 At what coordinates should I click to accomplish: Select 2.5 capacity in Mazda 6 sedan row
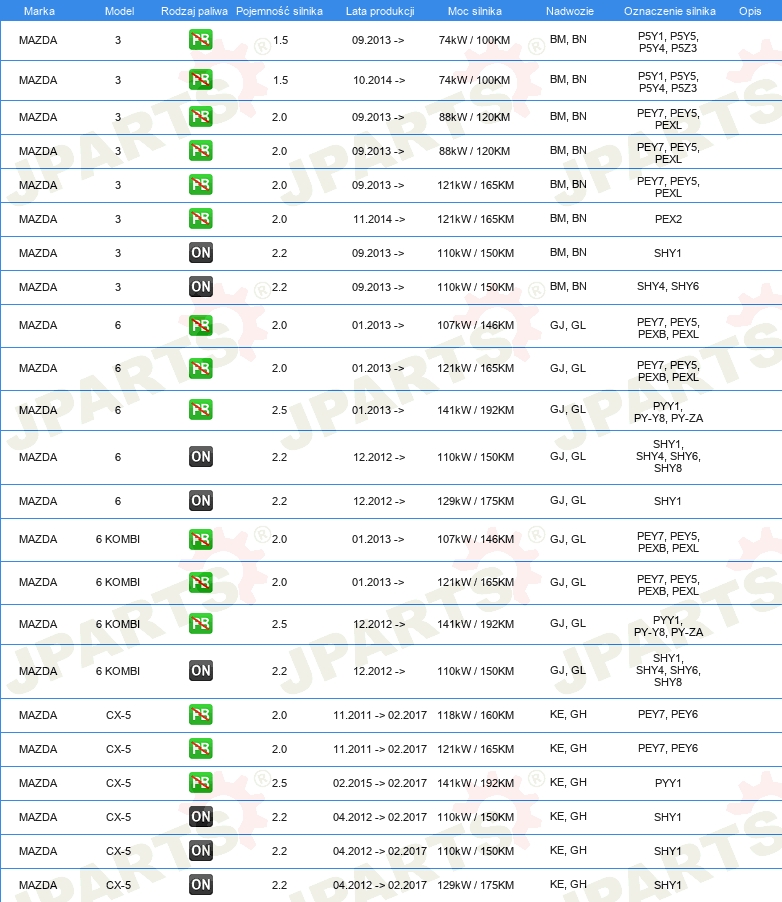coord(280,410)
